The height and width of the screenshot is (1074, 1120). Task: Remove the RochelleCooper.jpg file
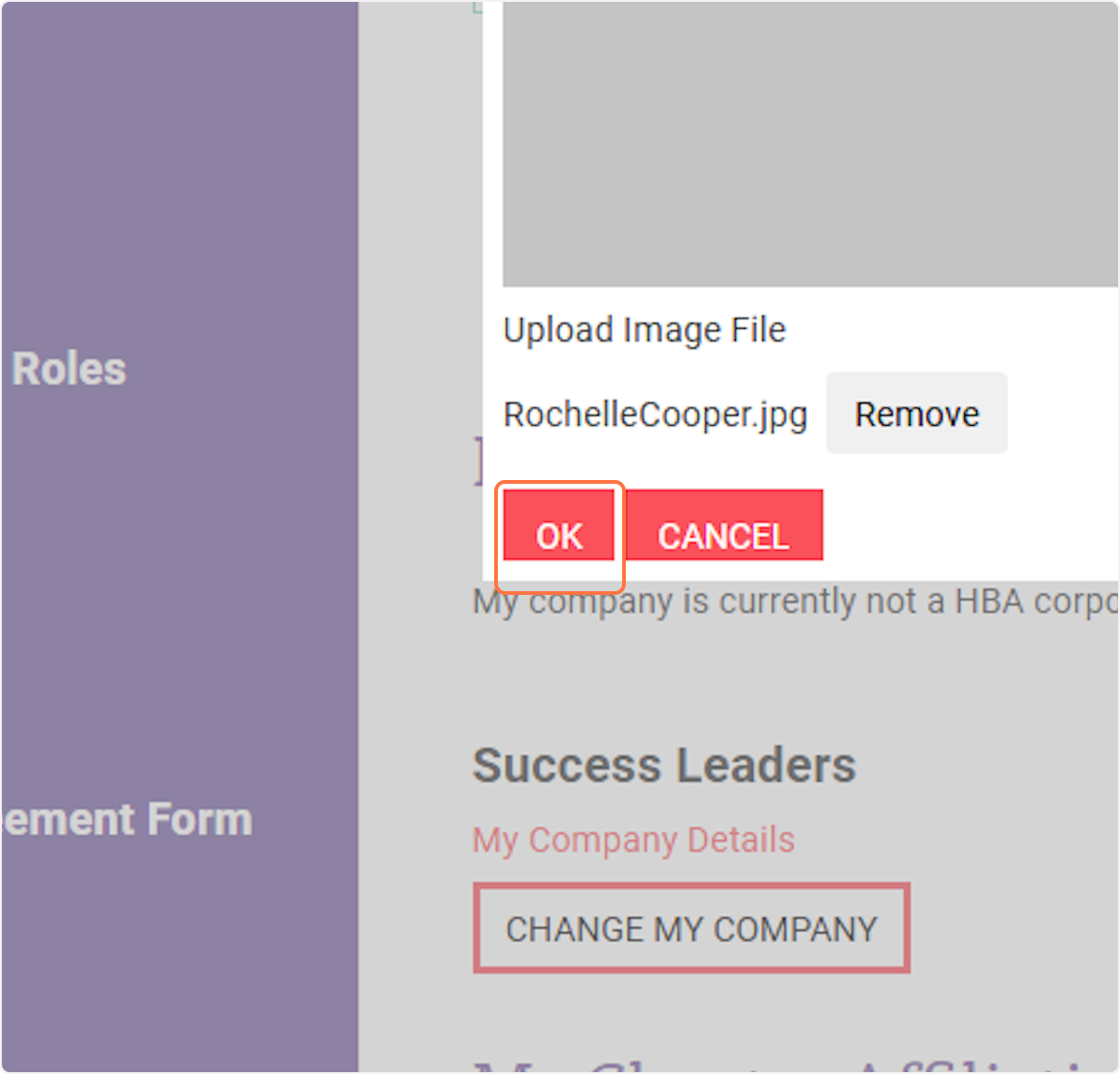[x=917, y=413]
